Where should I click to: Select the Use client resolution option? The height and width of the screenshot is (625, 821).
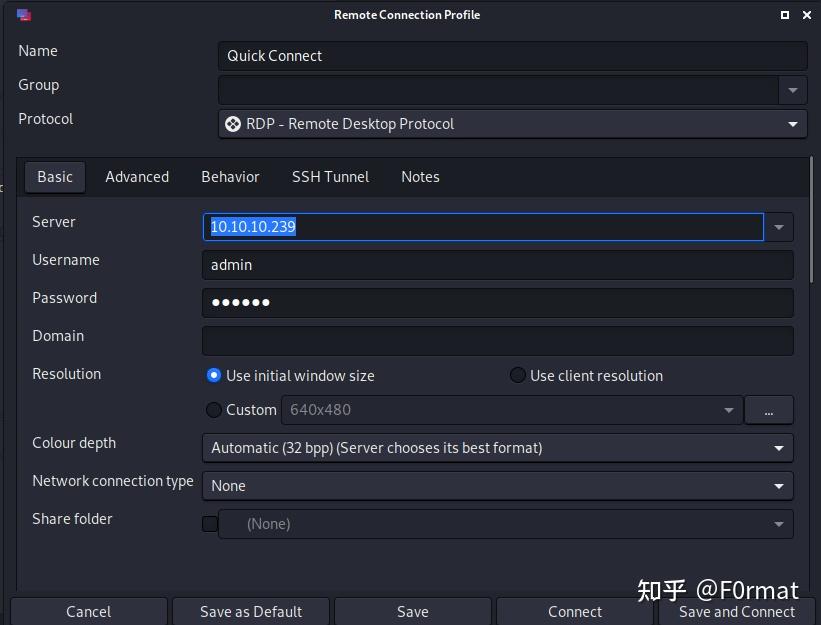point(518,375)
